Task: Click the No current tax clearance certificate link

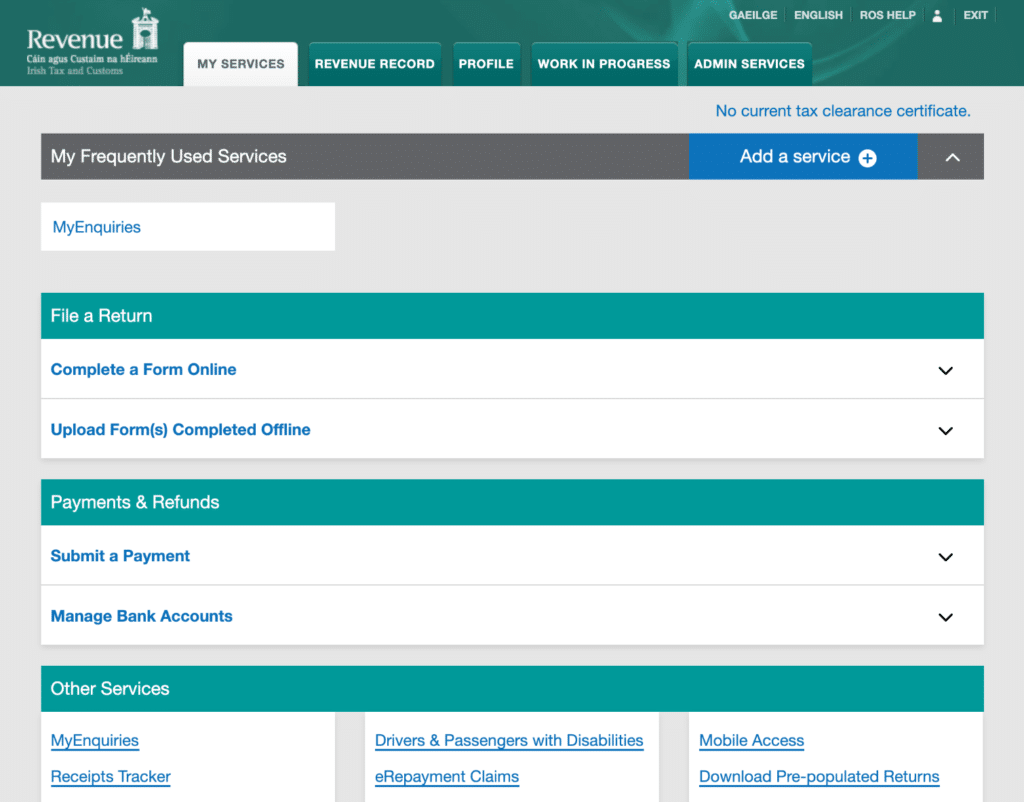Action: pos(842,111)
